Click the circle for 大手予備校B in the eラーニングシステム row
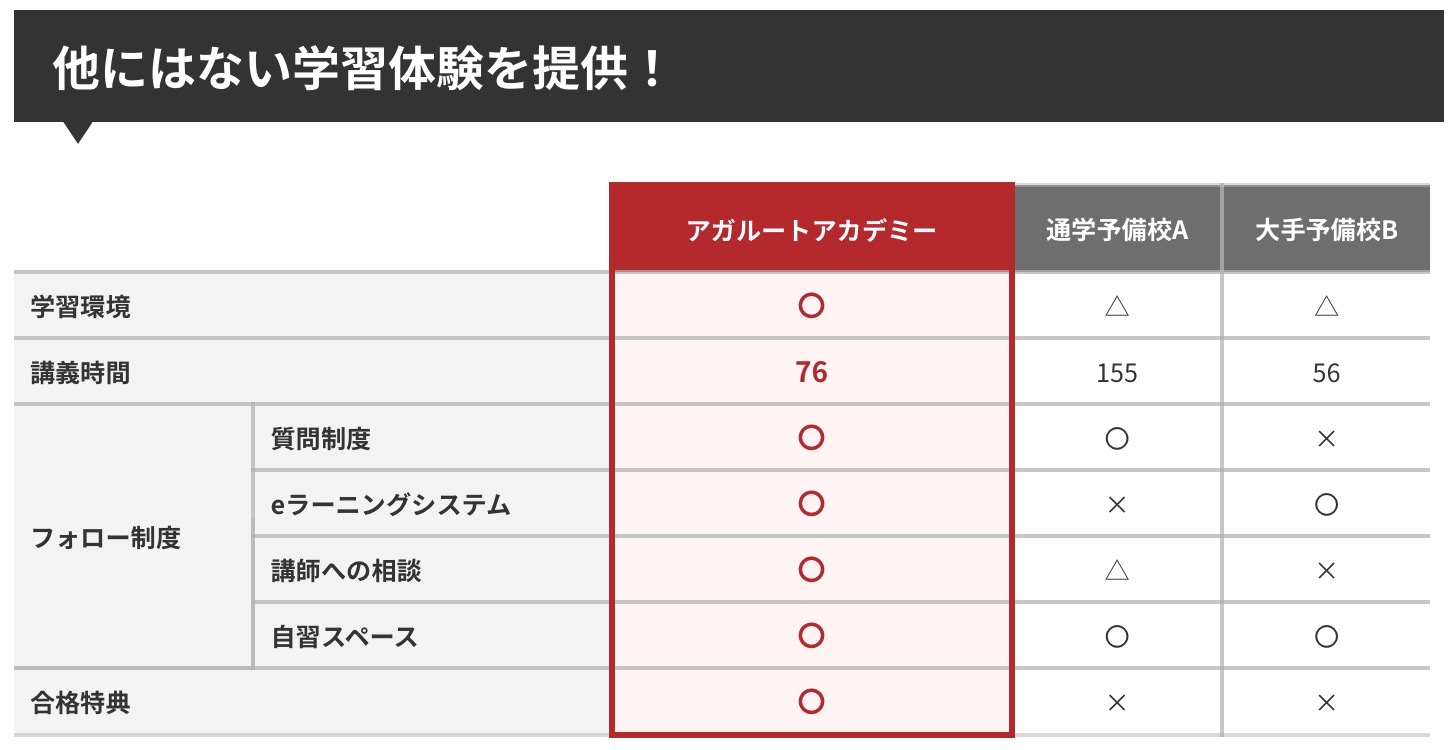Image resolution: width=1455 pixels, height=750 pixels. point(1326,505)
